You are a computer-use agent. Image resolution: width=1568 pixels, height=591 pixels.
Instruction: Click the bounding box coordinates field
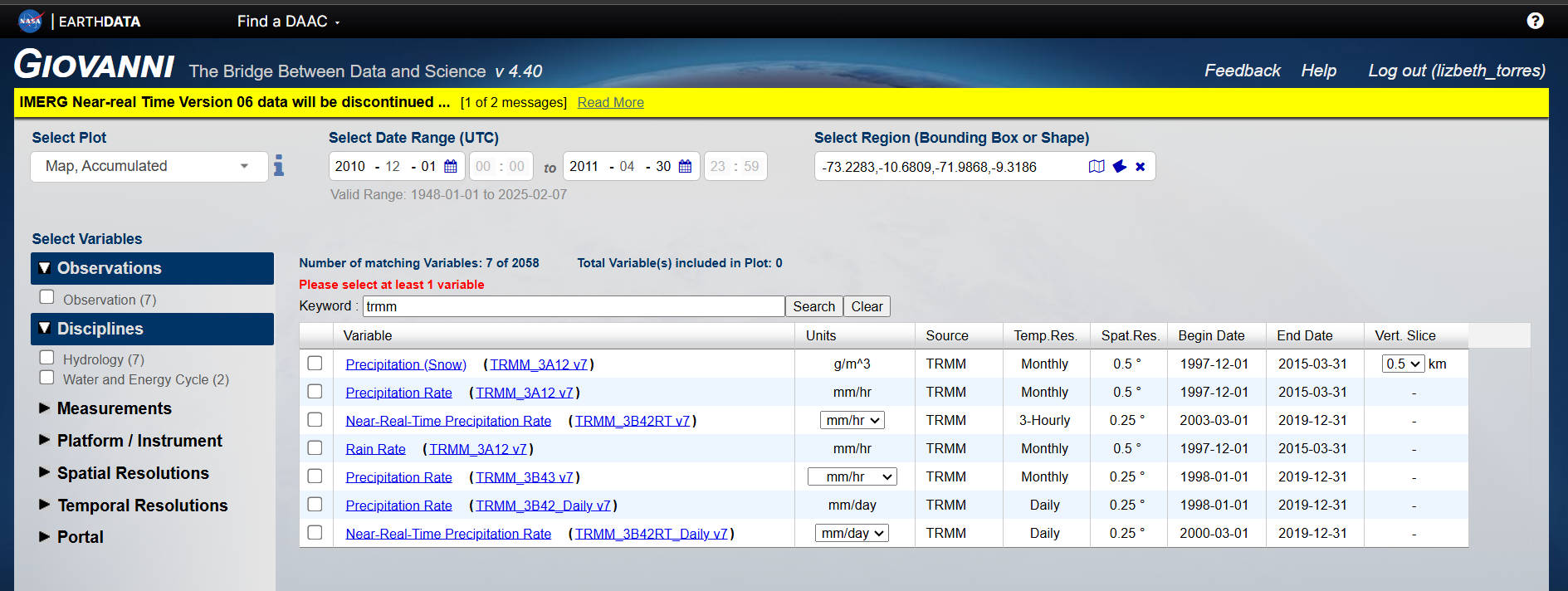(x=951, y=167)
